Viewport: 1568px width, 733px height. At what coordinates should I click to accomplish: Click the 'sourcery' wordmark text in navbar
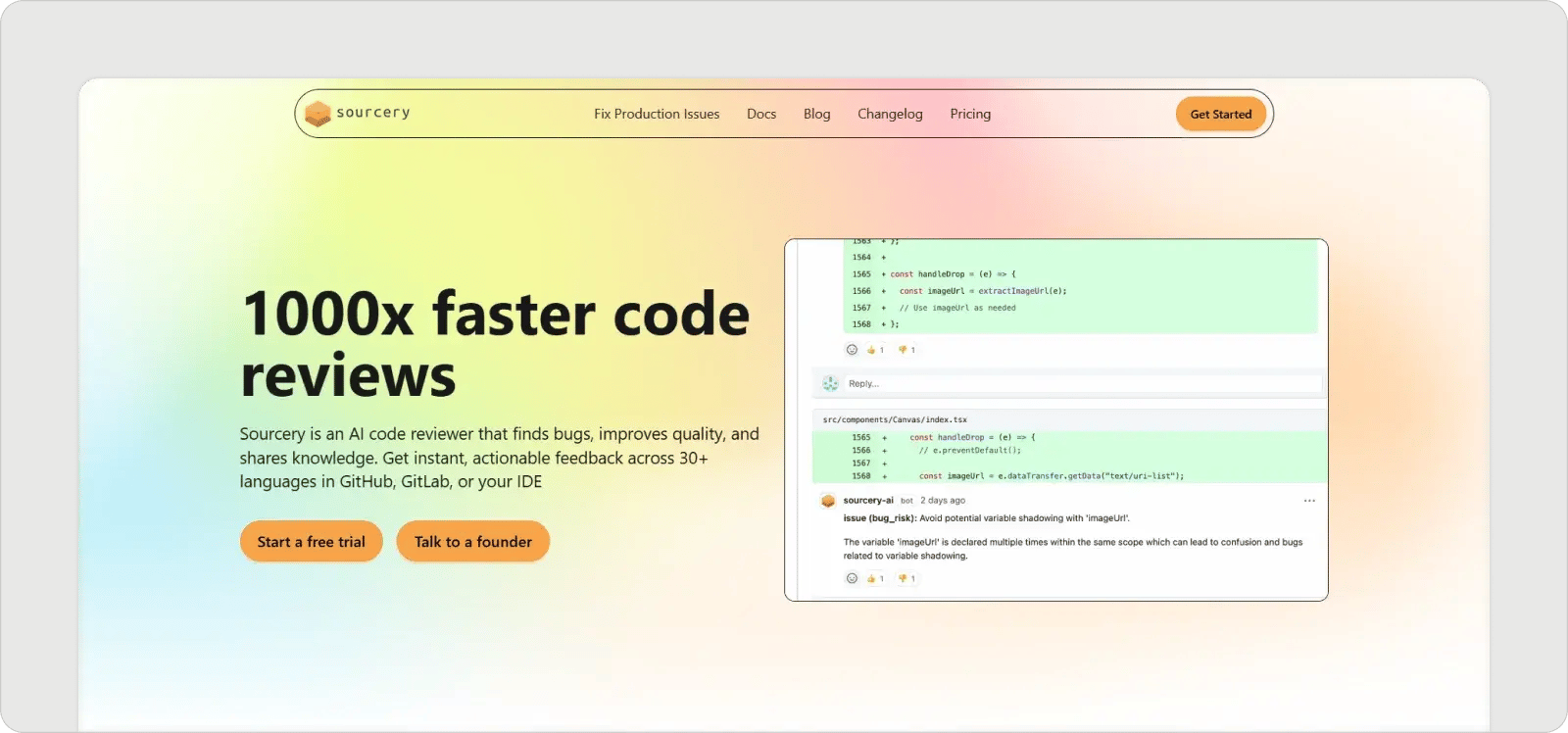373,113
